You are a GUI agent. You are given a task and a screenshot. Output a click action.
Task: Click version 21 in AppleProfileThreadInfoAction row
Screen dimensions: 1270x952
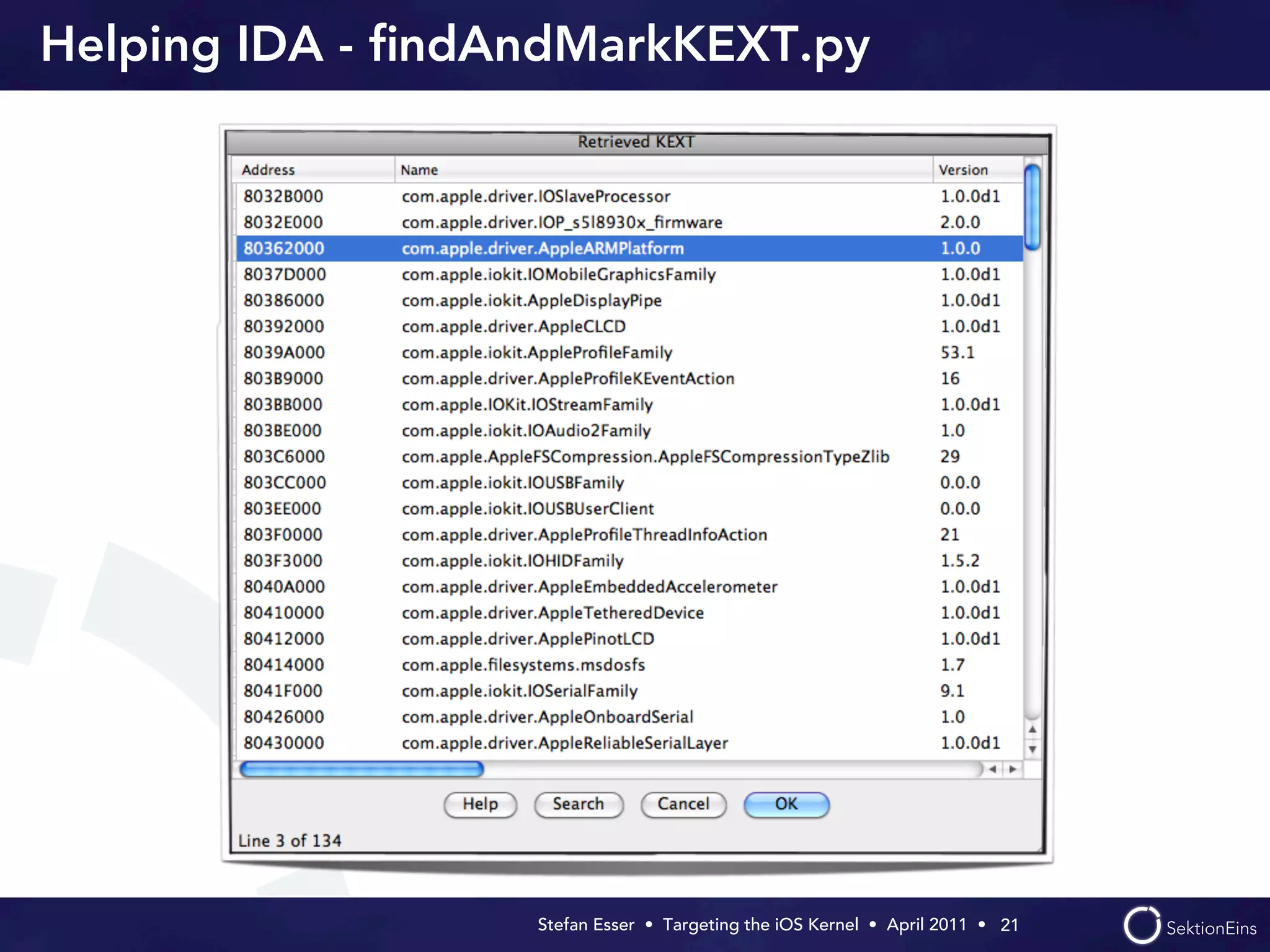pos(950,535)
